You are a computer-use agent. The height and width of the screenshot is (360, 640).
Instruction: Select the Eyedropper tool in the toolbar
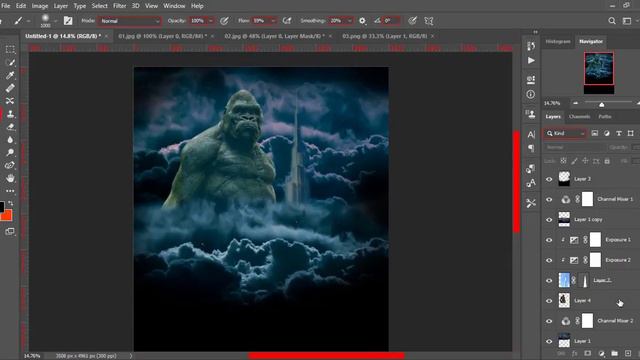10,75
